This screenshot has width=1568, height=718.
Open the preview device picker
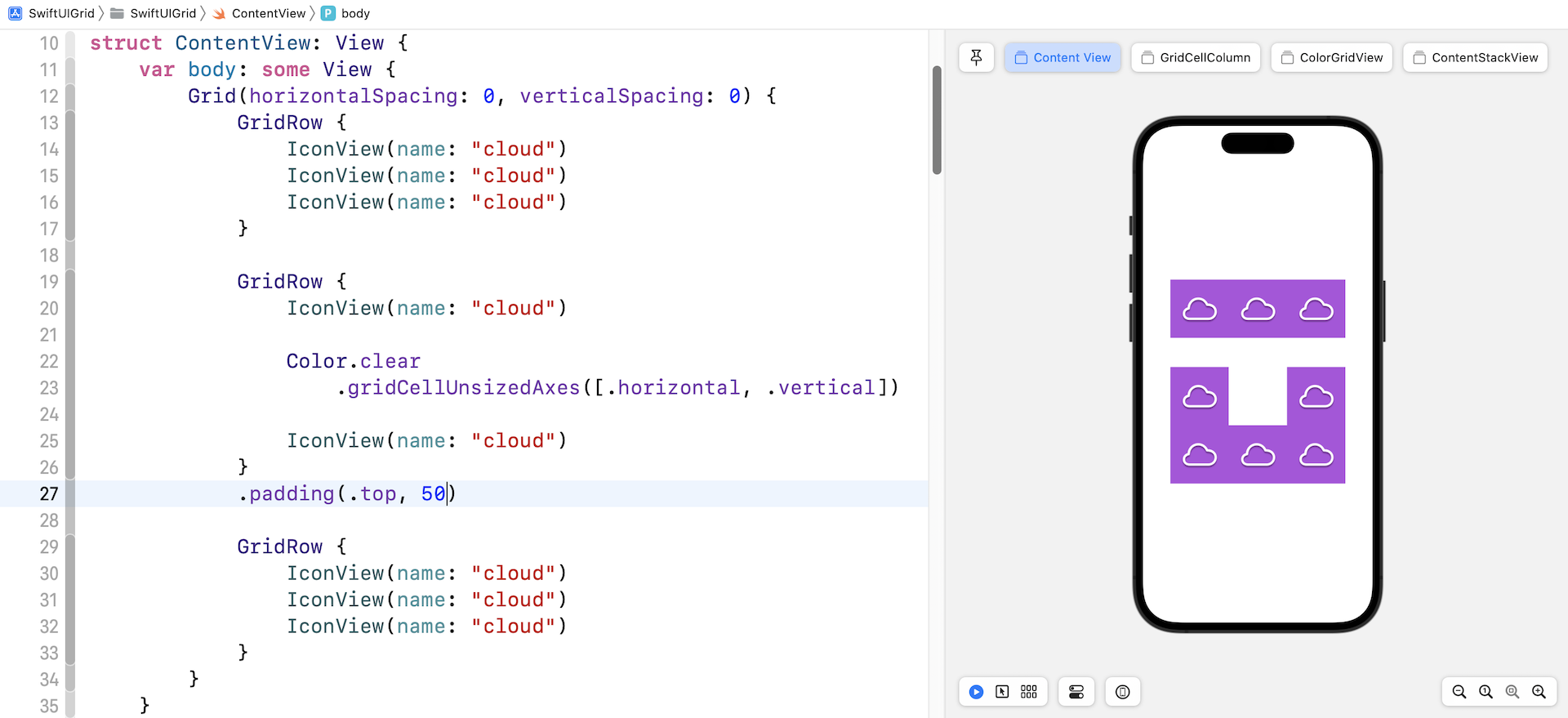click(1123, 692)
